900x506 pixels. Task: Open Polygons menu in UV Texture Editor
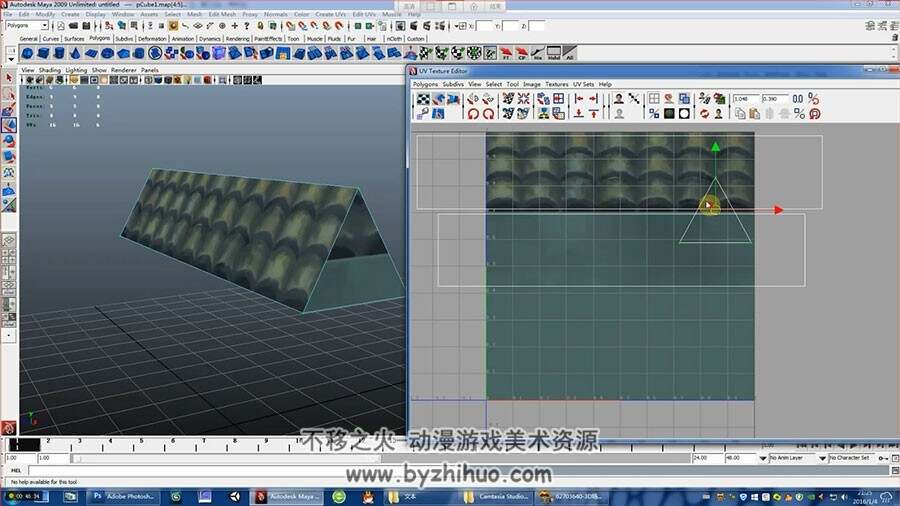coord(425,84)
